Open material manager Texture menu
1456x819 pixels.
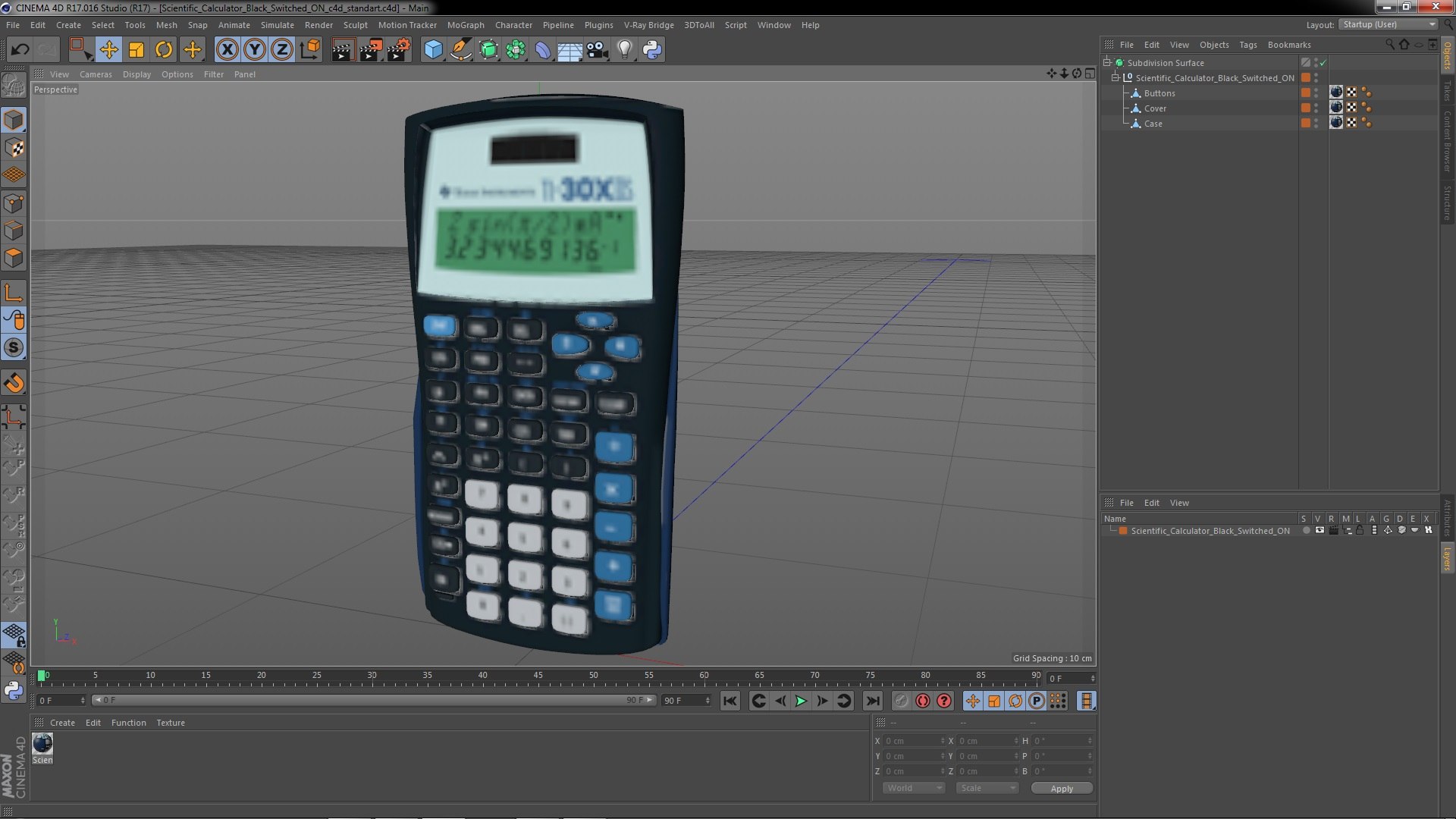pos(171,723)
